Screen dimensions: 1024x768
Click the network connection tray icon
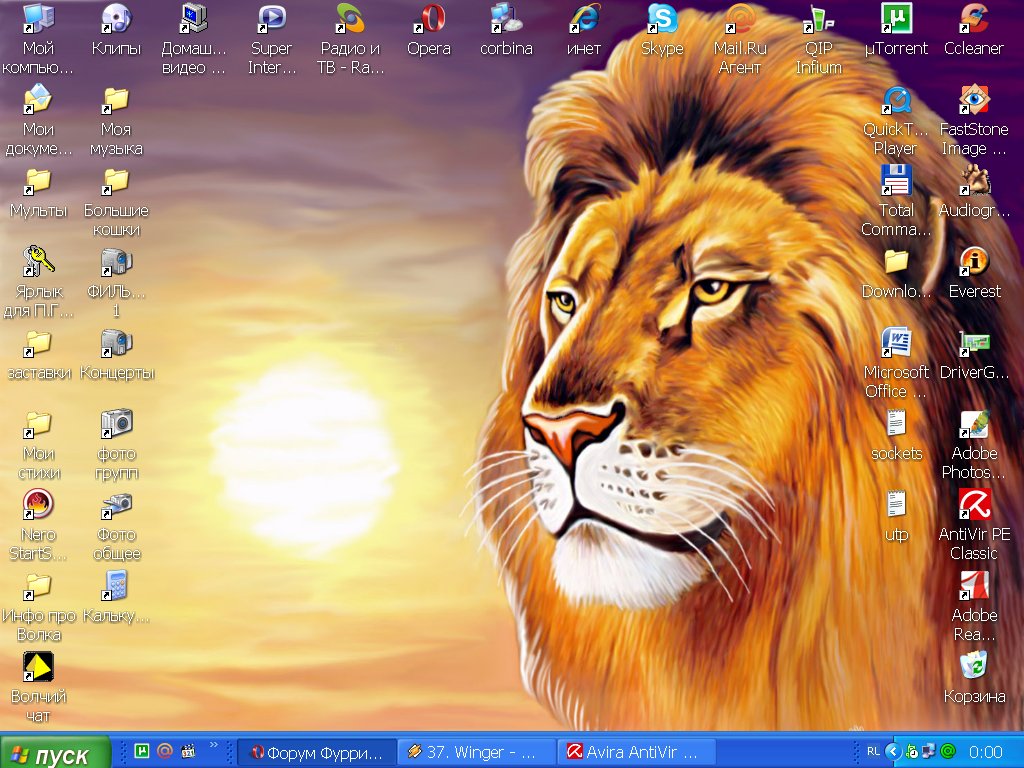pyautogui.click(x=929, y=752)
